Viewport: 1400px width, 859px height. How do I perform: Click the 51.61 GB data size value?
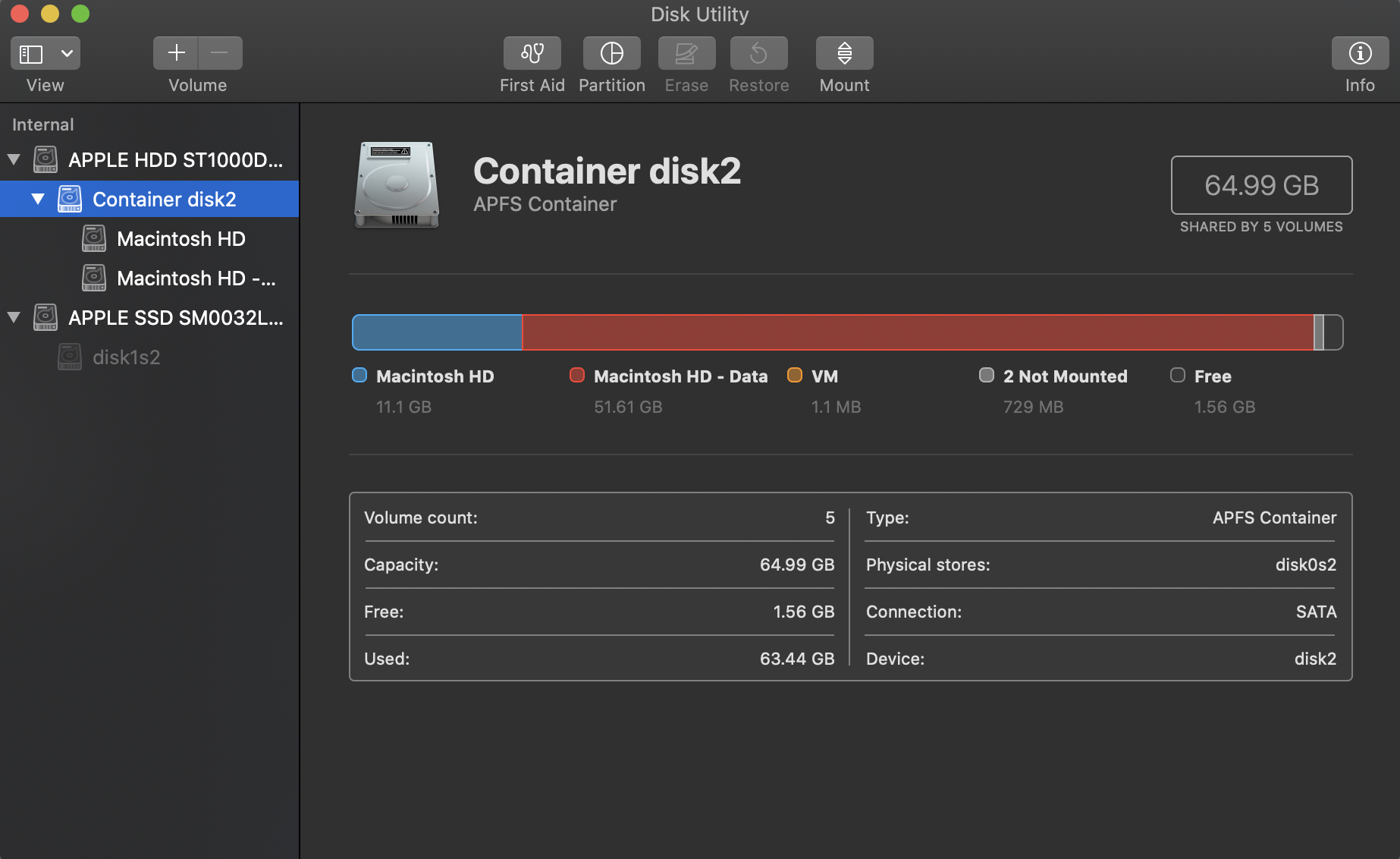628,407
